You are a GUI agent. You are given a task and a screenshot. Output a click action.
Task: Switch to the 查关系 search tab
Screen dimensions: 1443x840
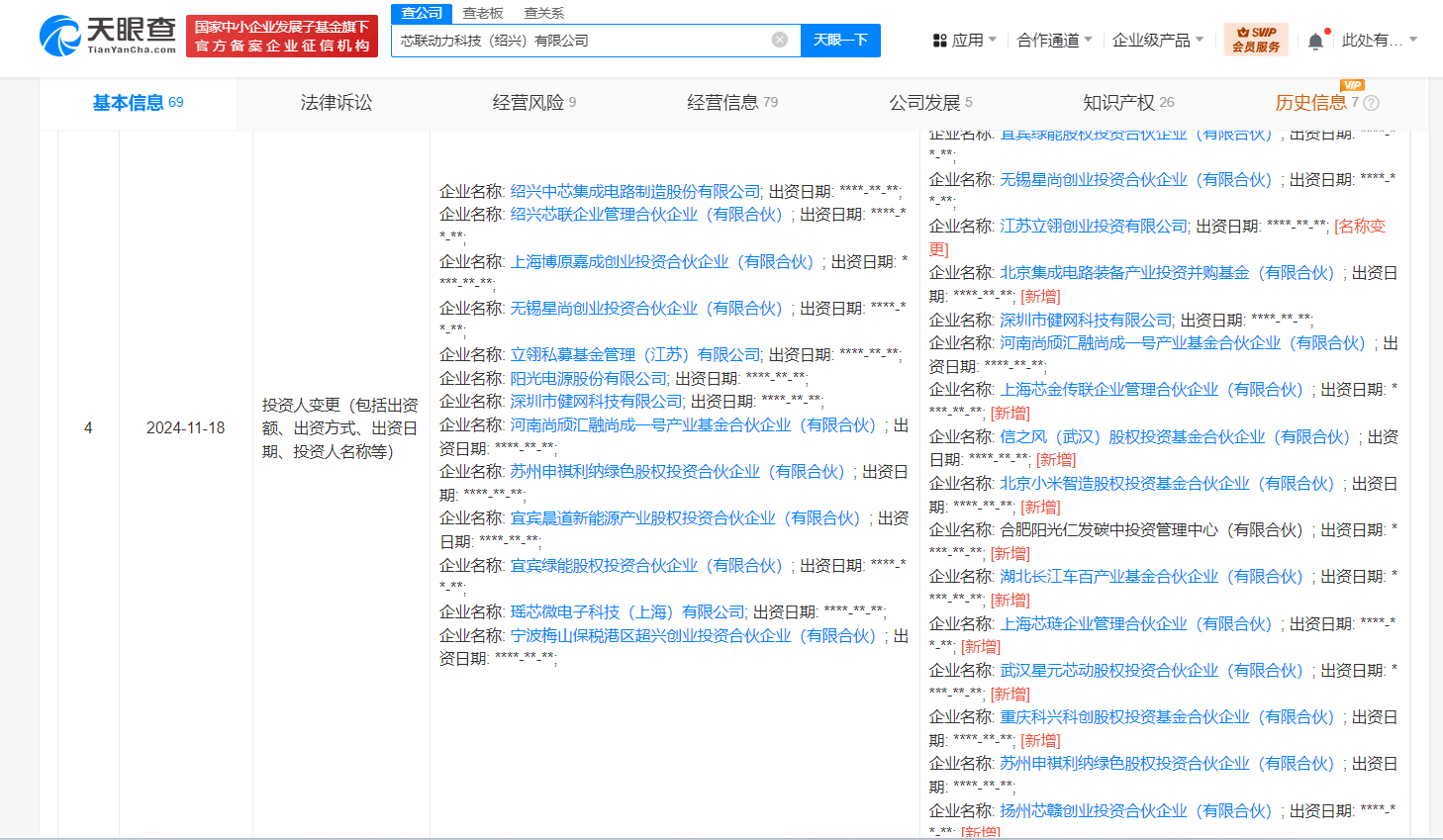coord(543,13)
